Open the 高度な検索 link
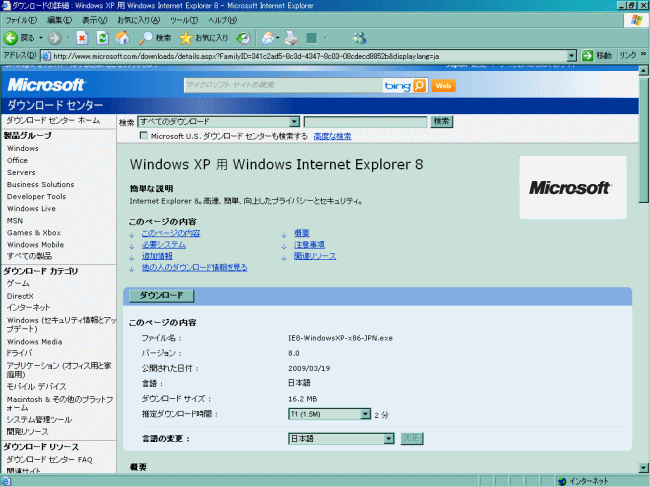Image resolution: width=650 pixels, height=487 pixels. point(332,136)
